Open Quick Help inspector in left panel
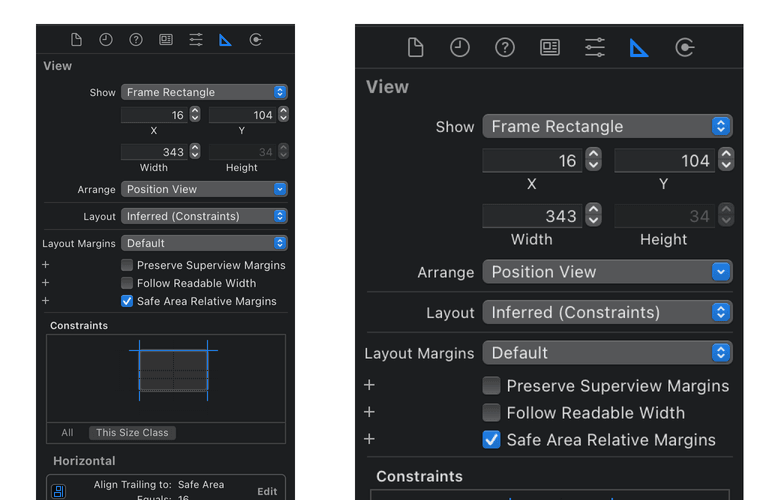Screen dimensions: 780x500 click(x=136, y=39)
